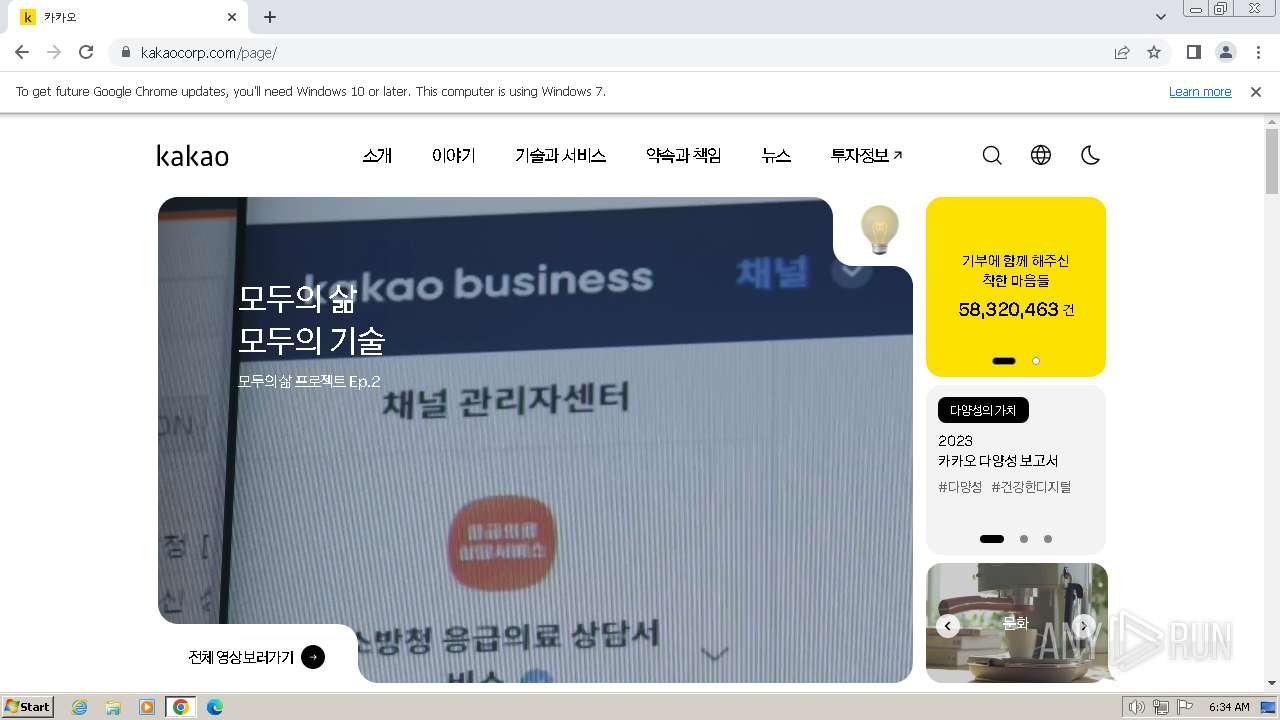Click the Learn more link
This screenshot has width=1280, height=720.
point(1200,92)
